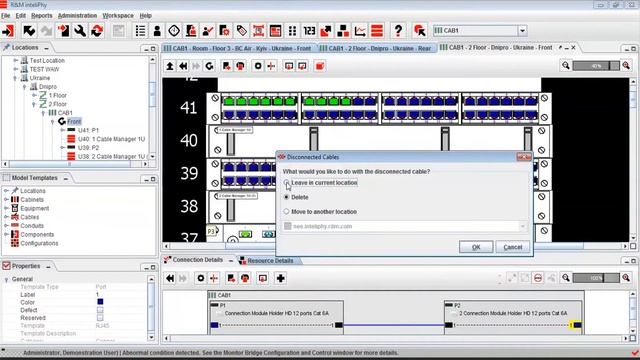Expand the Equipment node in Model Templates
Image resolution: width=640 pixels, height=360 pixels.
[x=6, y=208]
